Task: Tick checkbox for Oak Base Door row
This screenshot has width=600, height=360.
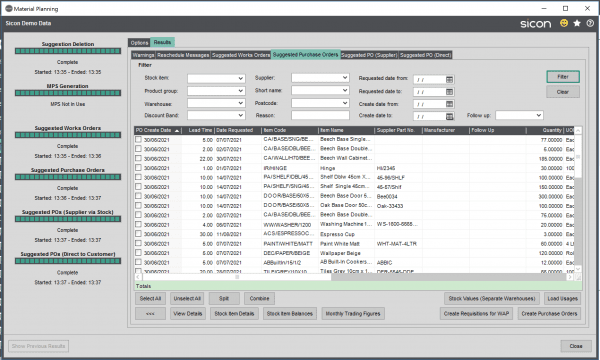Action: point(138,205)
